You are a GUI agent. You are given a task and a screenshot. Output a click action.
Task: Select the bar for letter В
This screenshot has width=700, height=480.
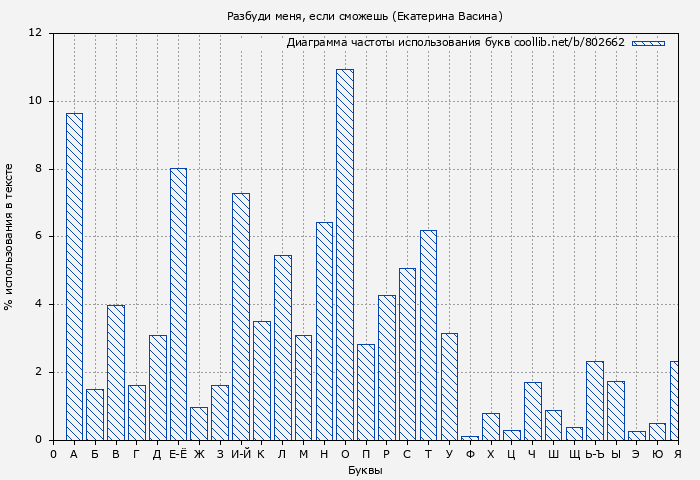116,372
